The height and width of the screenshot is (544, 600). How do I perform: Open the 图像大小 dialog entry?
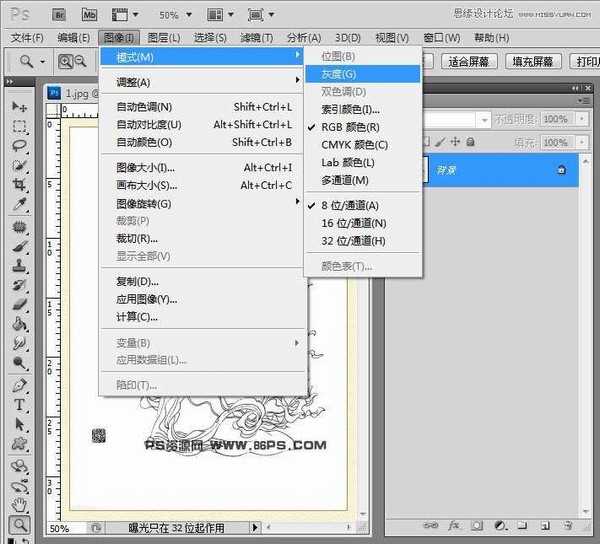pos(145,168)
